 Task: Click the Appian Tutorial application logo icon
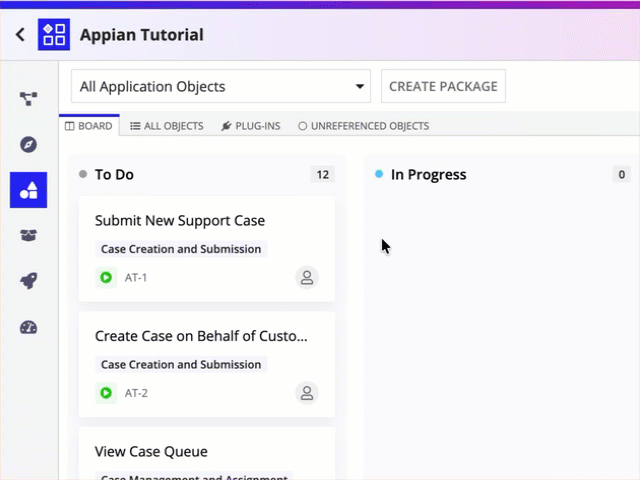tap(54, 35)
